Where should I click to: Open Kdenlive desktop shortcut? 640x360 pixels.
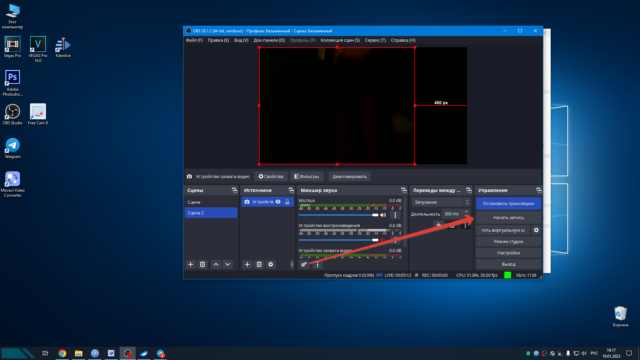click(63, 47)
